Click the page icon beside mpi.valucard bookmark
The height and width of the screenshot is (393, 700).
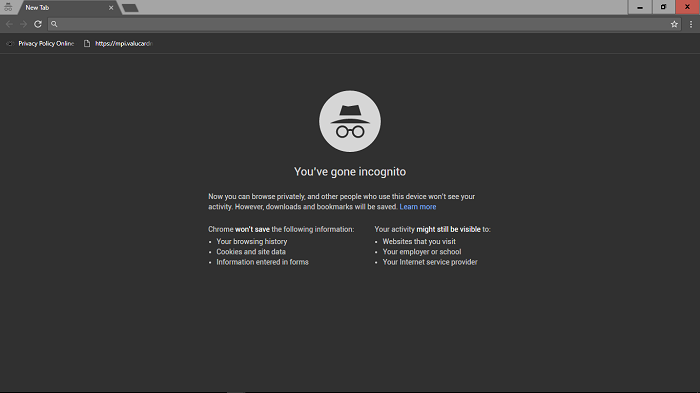[87, 43]
